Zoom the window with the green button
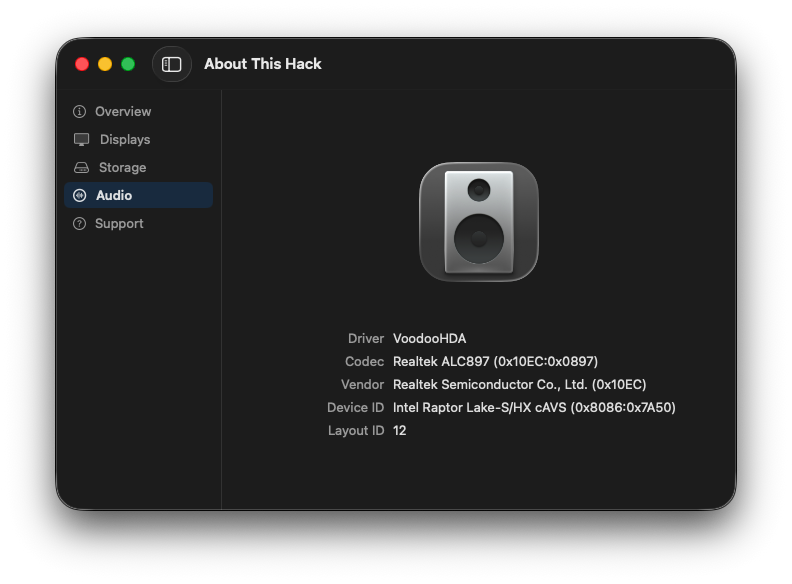This screenshot has width=792, height=584. point(128,64)
